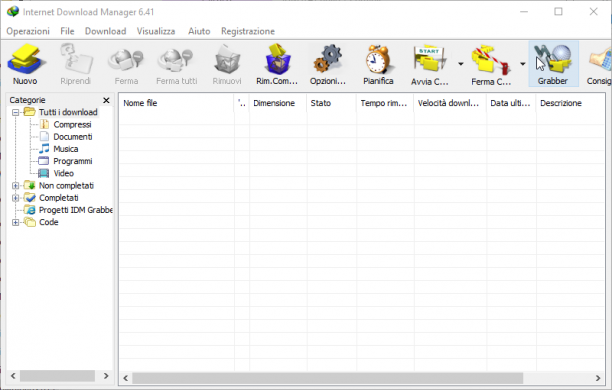The height and width of the screenshot is (390, 612).
Task: Sort by Data ulti... column header
Action: pyautogui.click(x=511, y=103)
